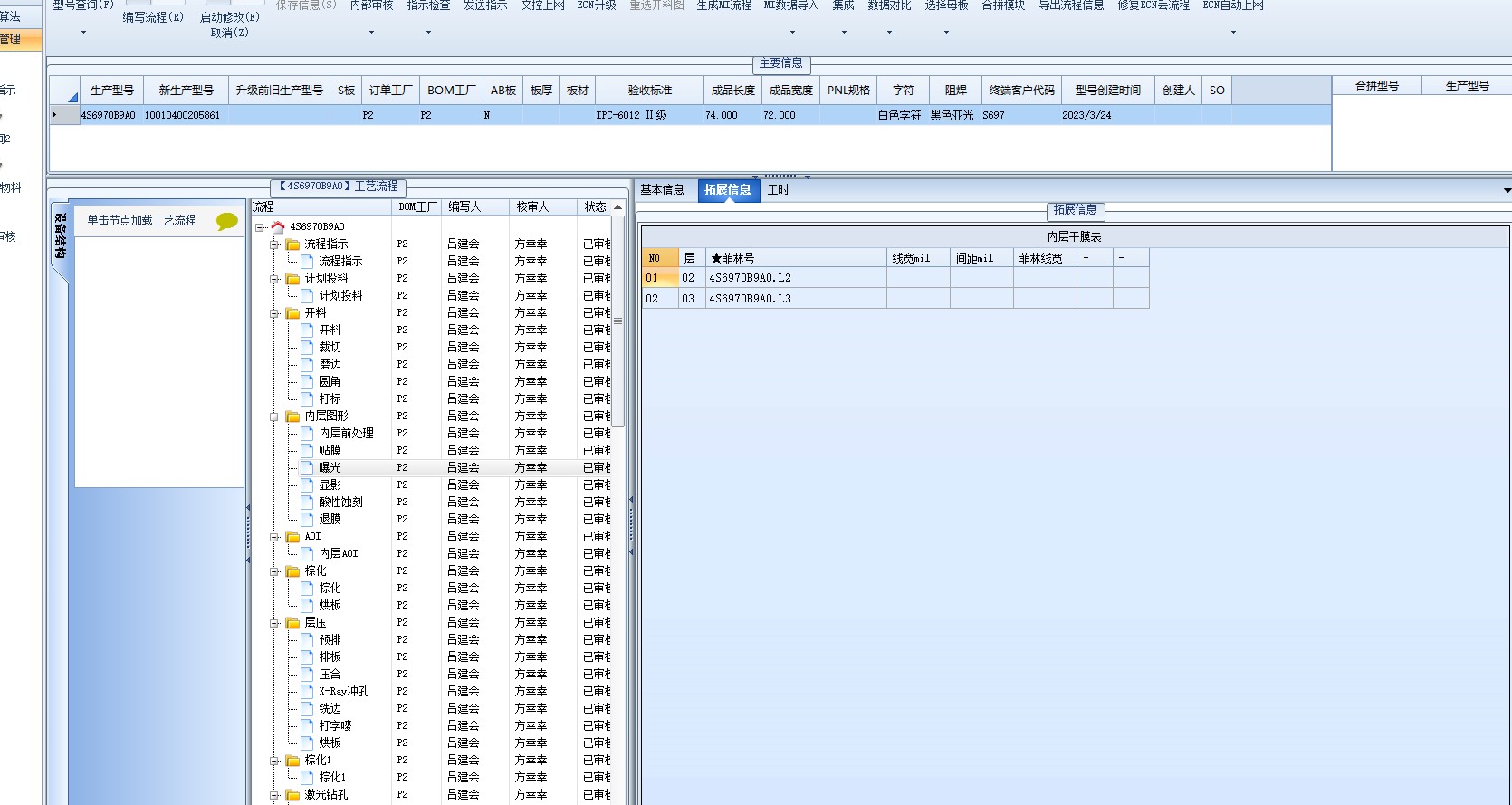This screenshot has height=805, width=1512.
Task: Click the document icon beside 铣边
Action: pyautogui.click(x=307, y=709)
